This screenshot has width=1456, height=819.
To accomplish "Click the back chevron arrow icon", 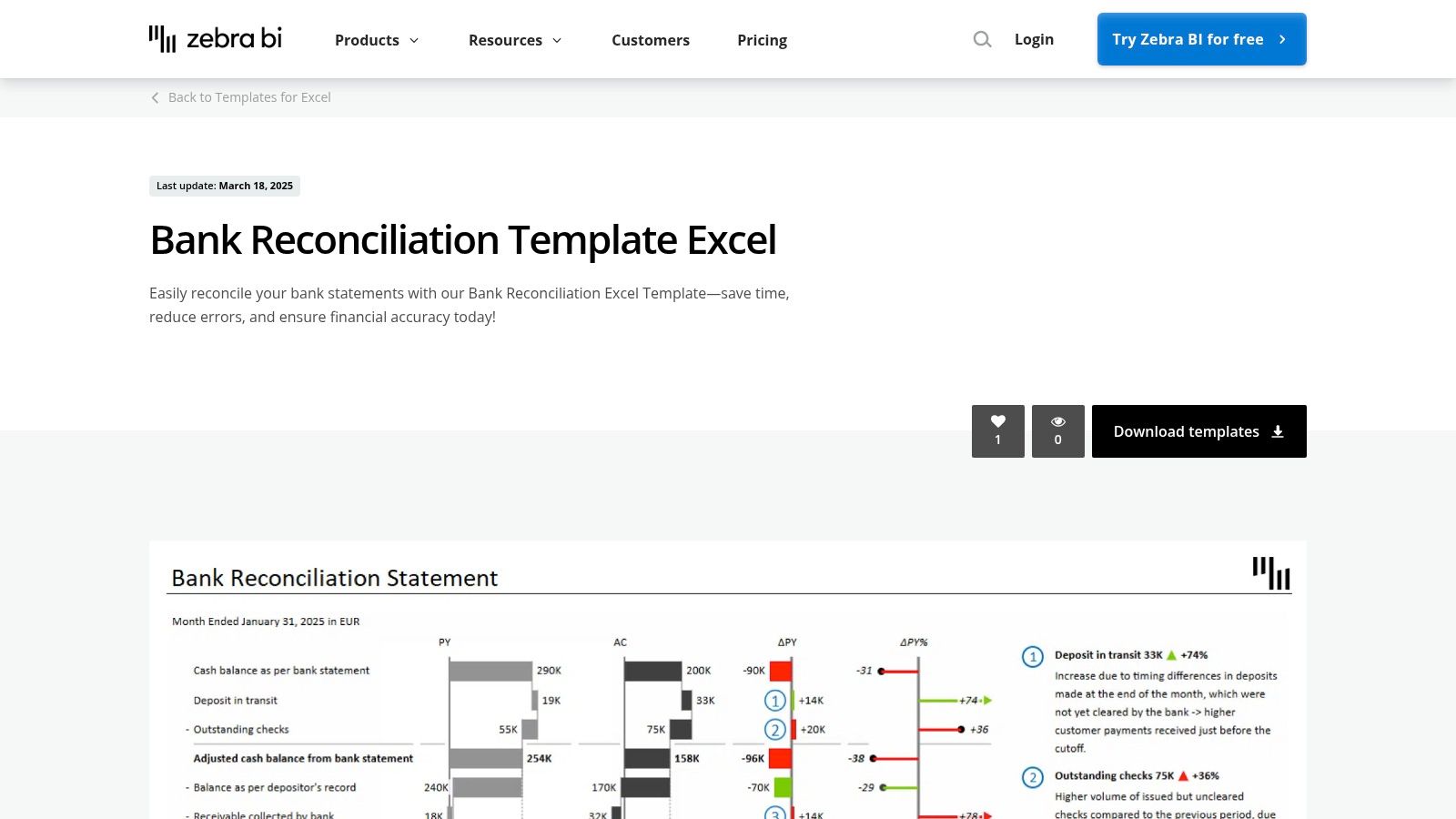I will [x=155, y=97].
